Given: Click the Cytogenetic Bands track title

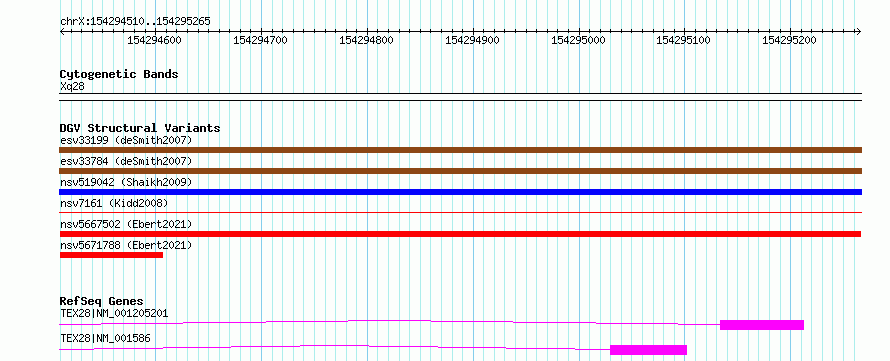Looking at the screenshot, I should click(119, 74).
